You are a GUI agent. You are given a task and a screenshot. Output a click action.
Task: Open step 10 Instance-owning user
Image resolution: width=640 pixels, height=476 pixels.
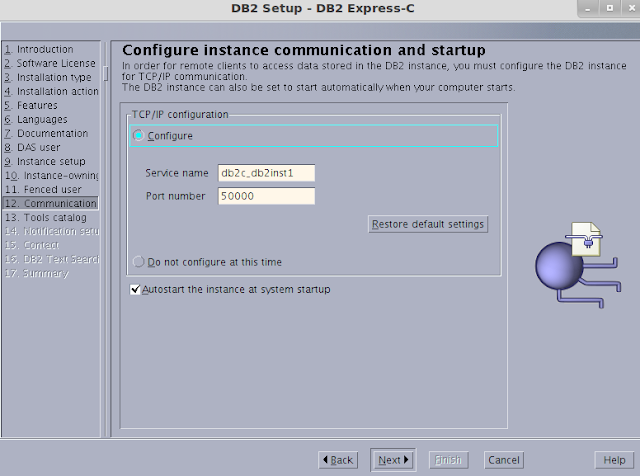pyautogui.click(x=51, y=176)
